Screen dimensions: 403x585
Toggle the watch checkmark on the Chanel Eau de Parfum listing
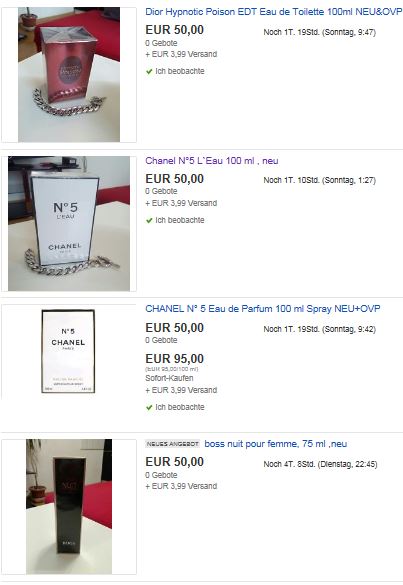point(149,407)
